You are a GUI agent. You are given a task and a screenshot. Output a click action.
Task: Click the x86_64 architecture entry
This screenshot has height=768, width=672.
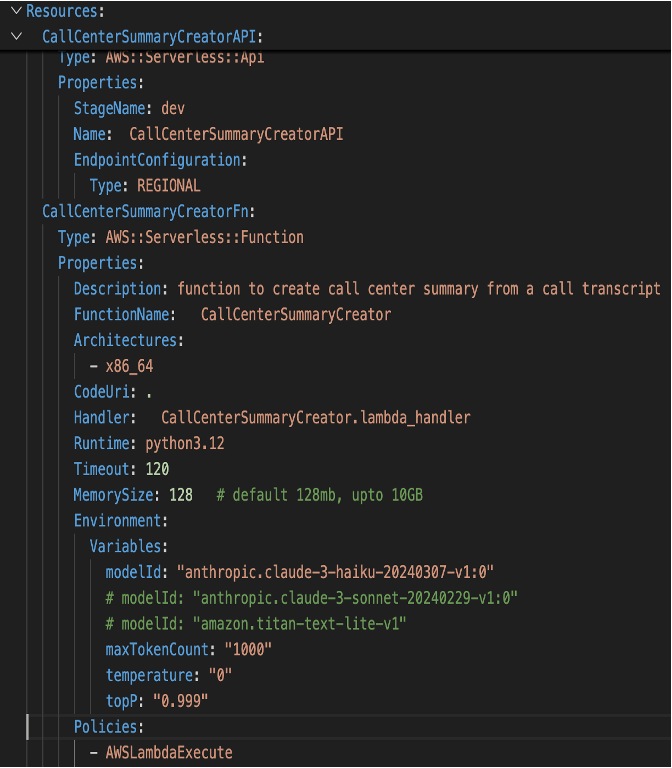(x=129, y=367)
